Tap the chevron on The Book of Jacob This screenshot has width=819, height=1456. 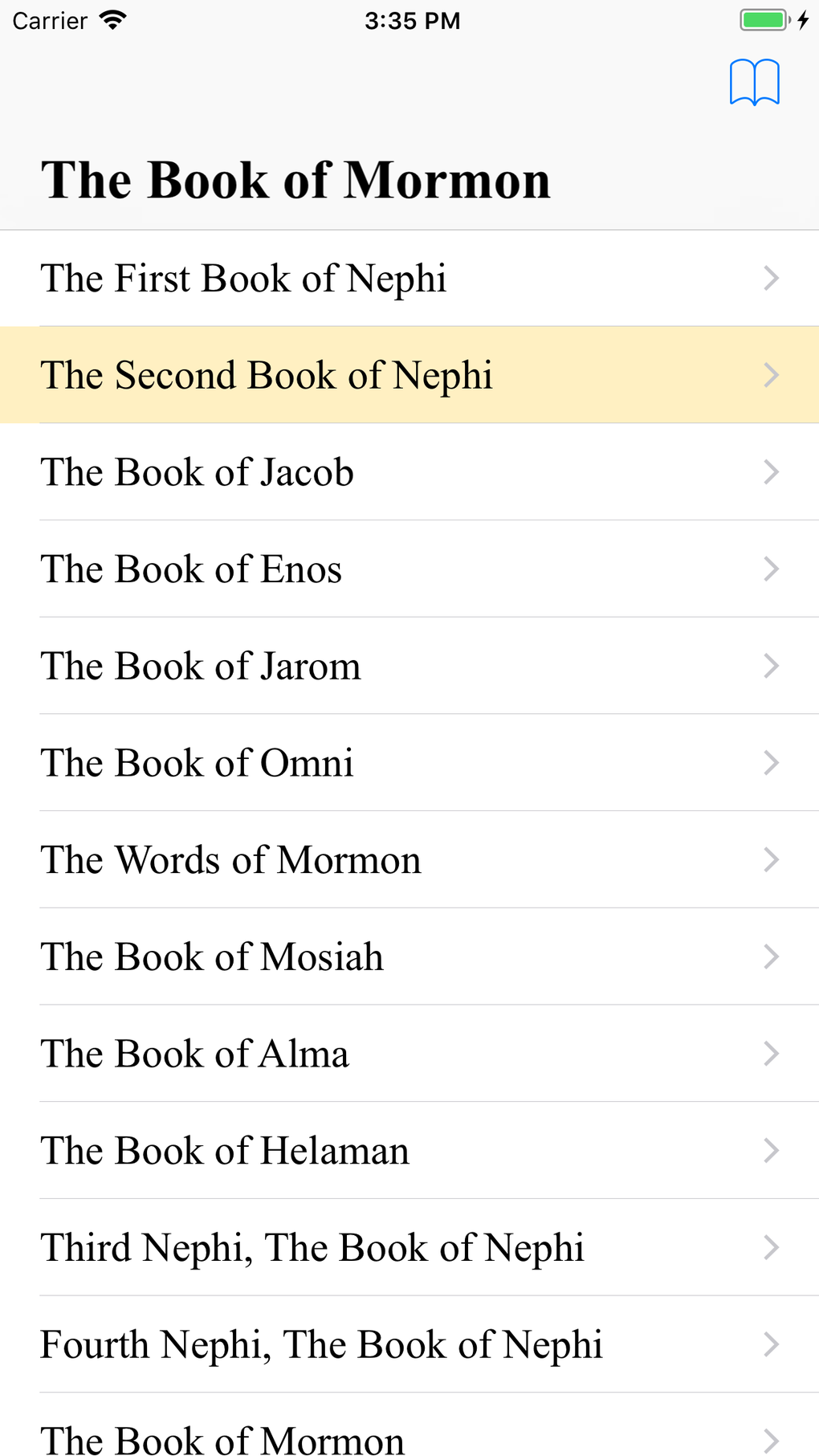coord(771,472)
